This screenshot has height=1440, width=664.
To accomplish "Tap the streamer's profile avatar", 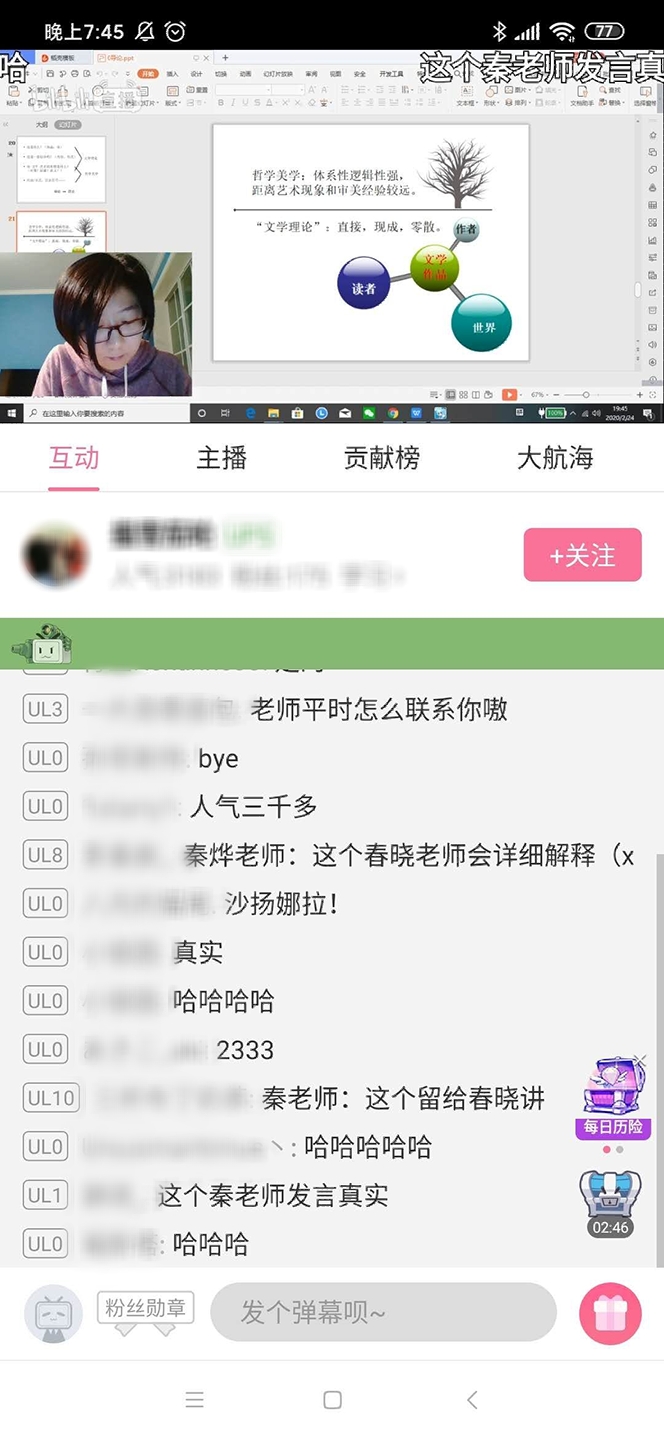I will (x=56, y=554).
